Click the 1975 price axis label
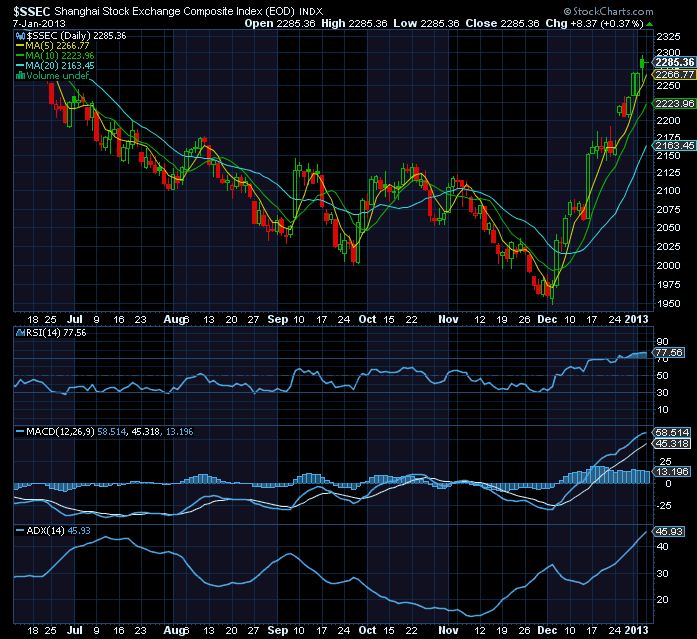 coord(669,285)
